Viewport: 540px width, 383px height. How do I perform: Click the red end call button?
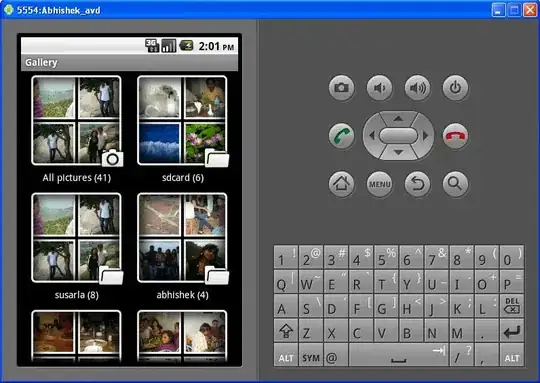(455, 136)
